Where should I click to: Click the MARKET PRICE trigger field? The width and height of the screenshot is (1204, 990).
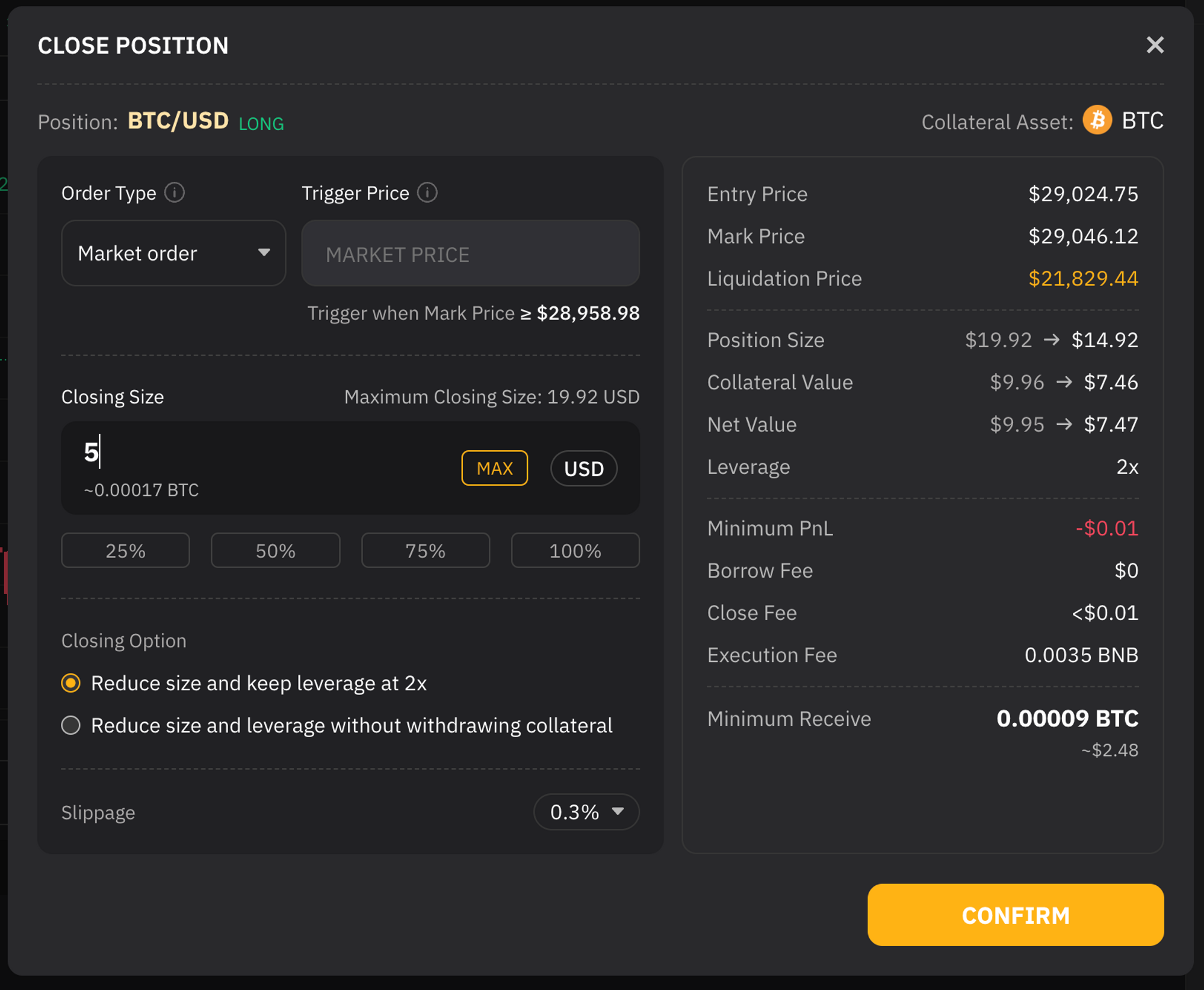point(470,253)
